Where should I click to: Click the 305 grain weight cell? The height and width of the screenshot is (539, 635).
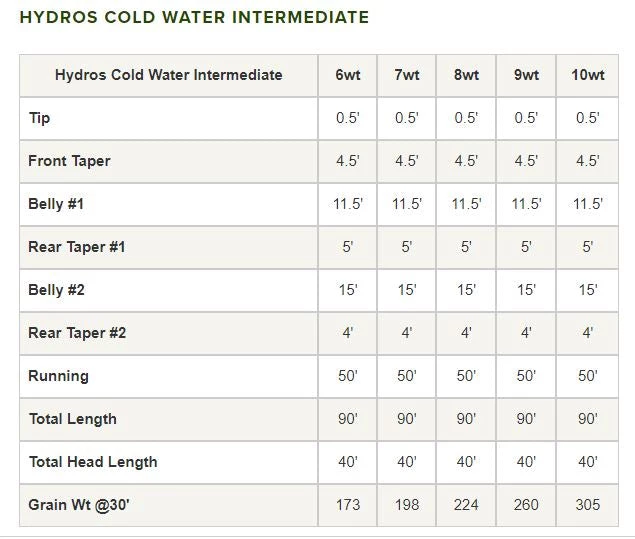588,505
